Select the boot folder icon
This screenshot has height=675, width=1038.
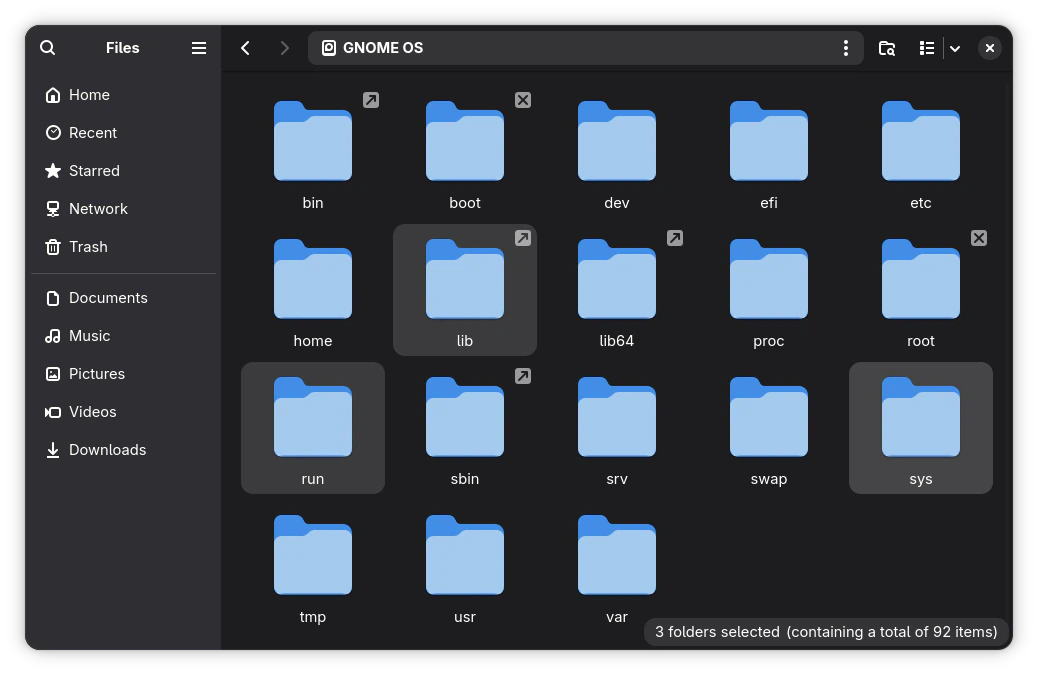(x=465, y=141)
